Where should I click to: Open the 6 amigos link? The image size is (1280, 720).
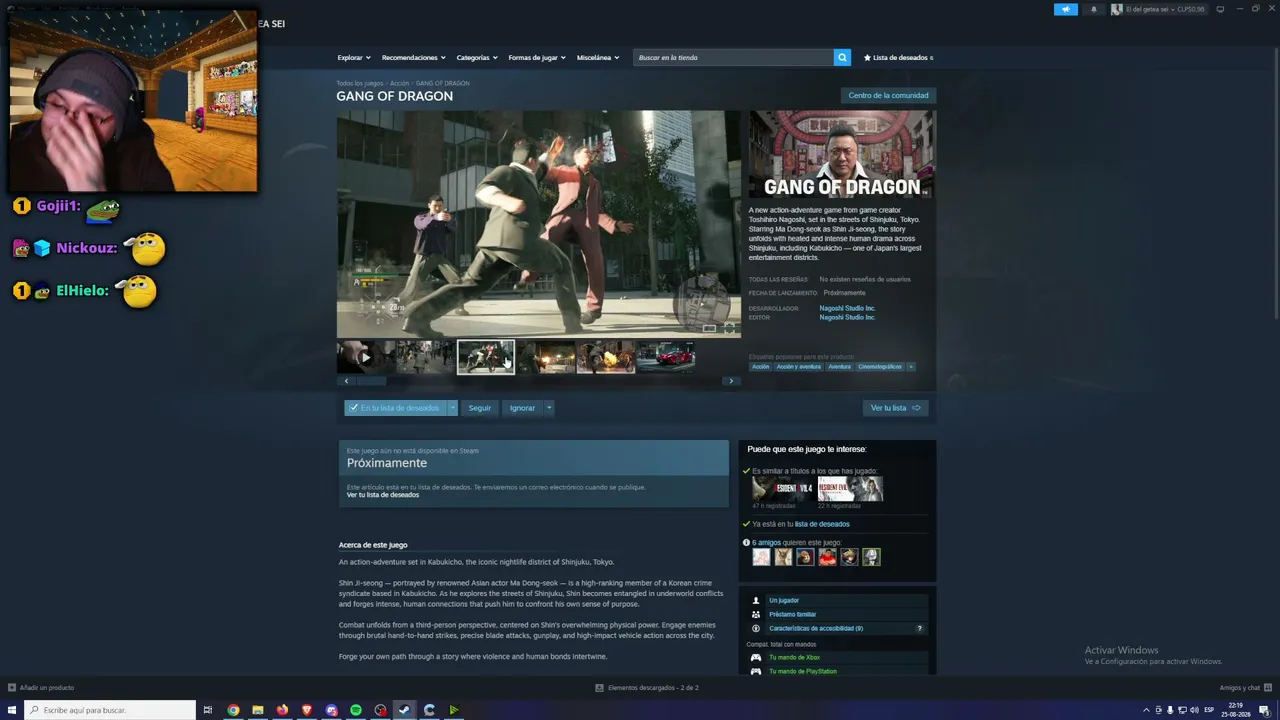tap(767, 543)
